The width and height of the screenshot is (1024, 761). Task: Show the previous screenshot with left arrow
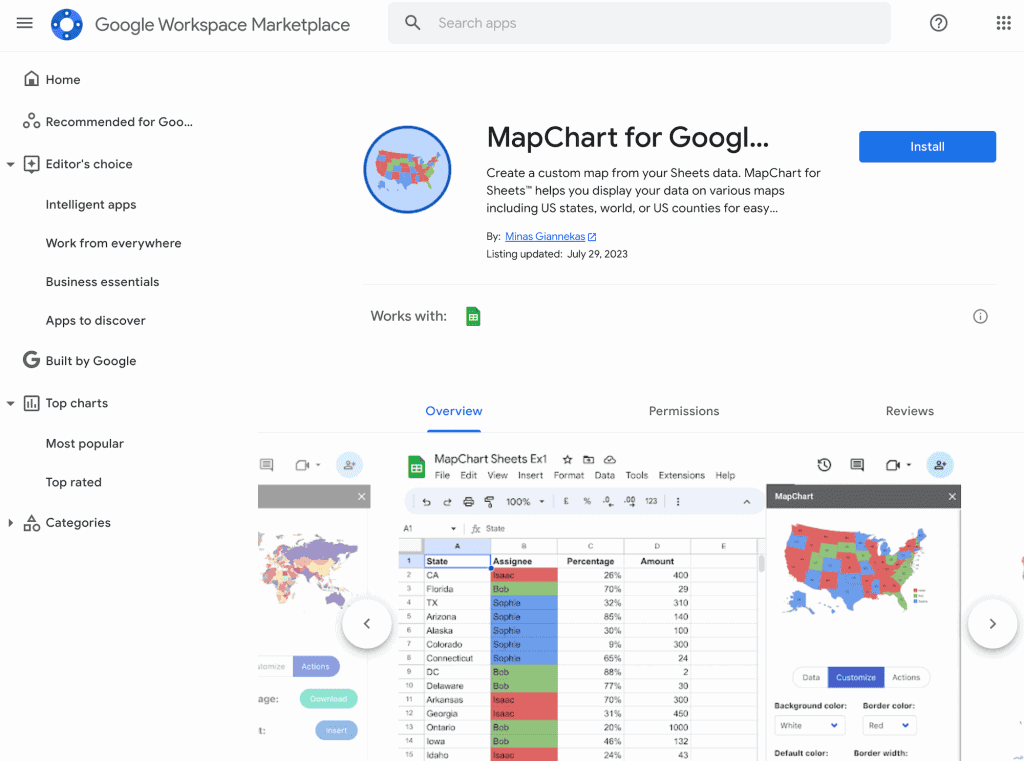click(367, 624)
